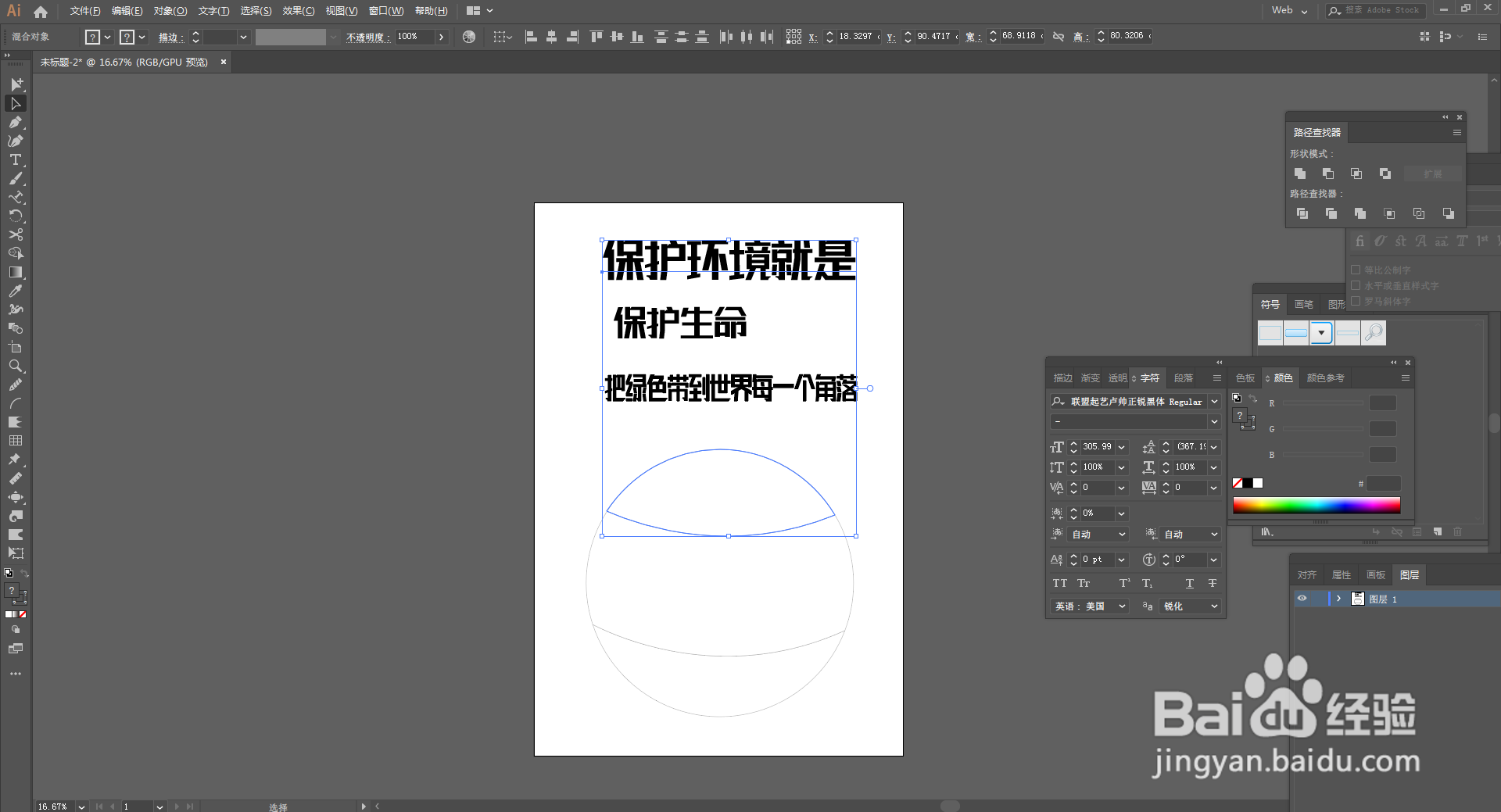Click the Divide pathfinder icon
The image size is (1501, 812).
point(1302,213)
